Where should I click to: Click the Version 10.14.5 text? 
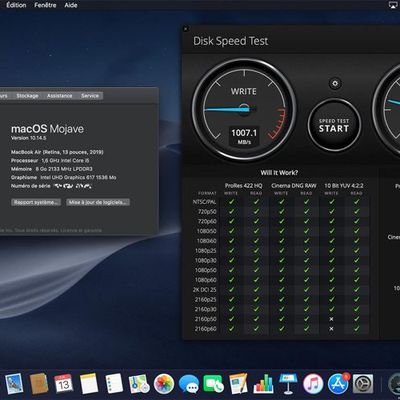[29, 138]
